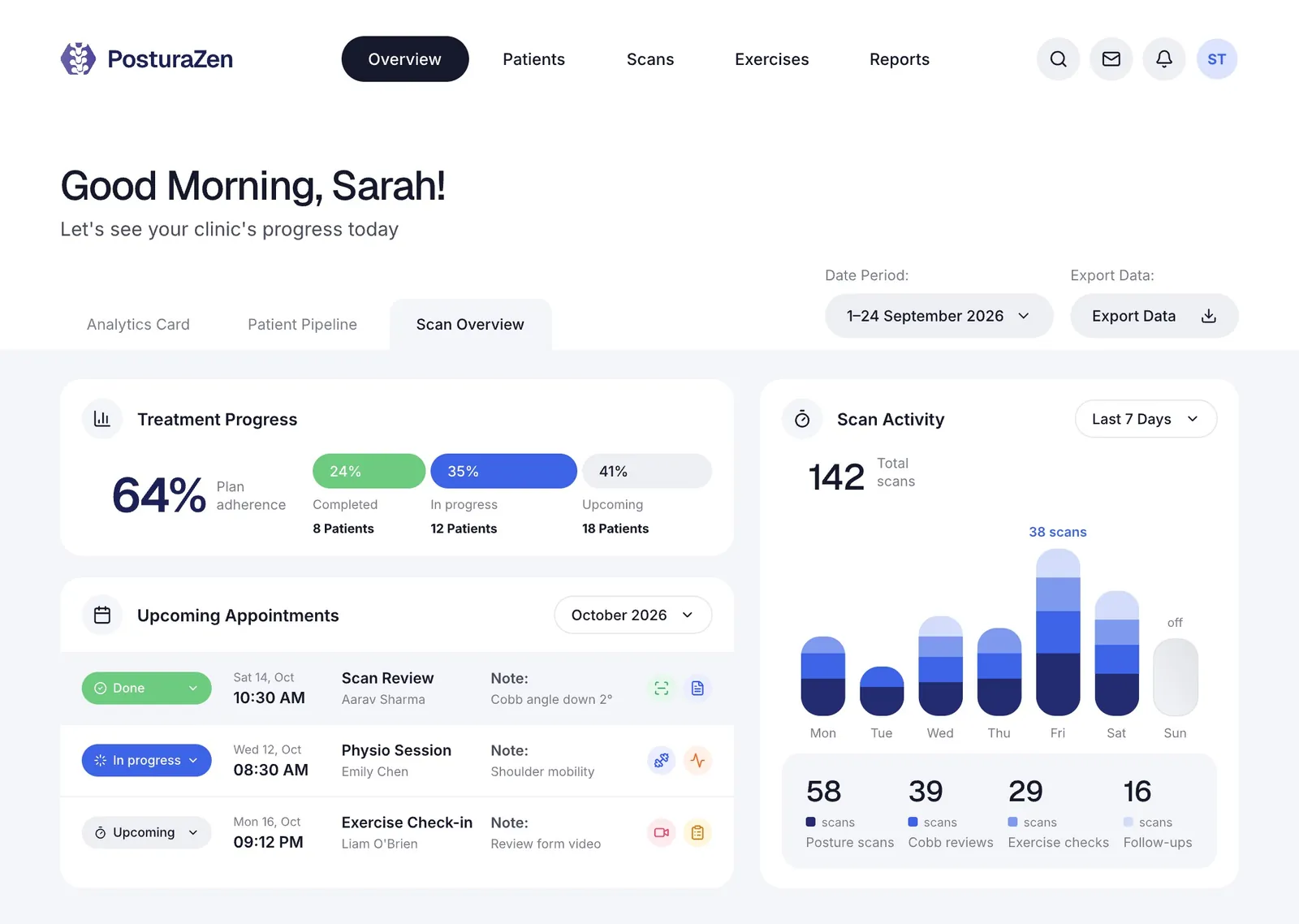Click patient name Emily Chen
Screen dimensions: 1299x924
click(x=374, y=771)
